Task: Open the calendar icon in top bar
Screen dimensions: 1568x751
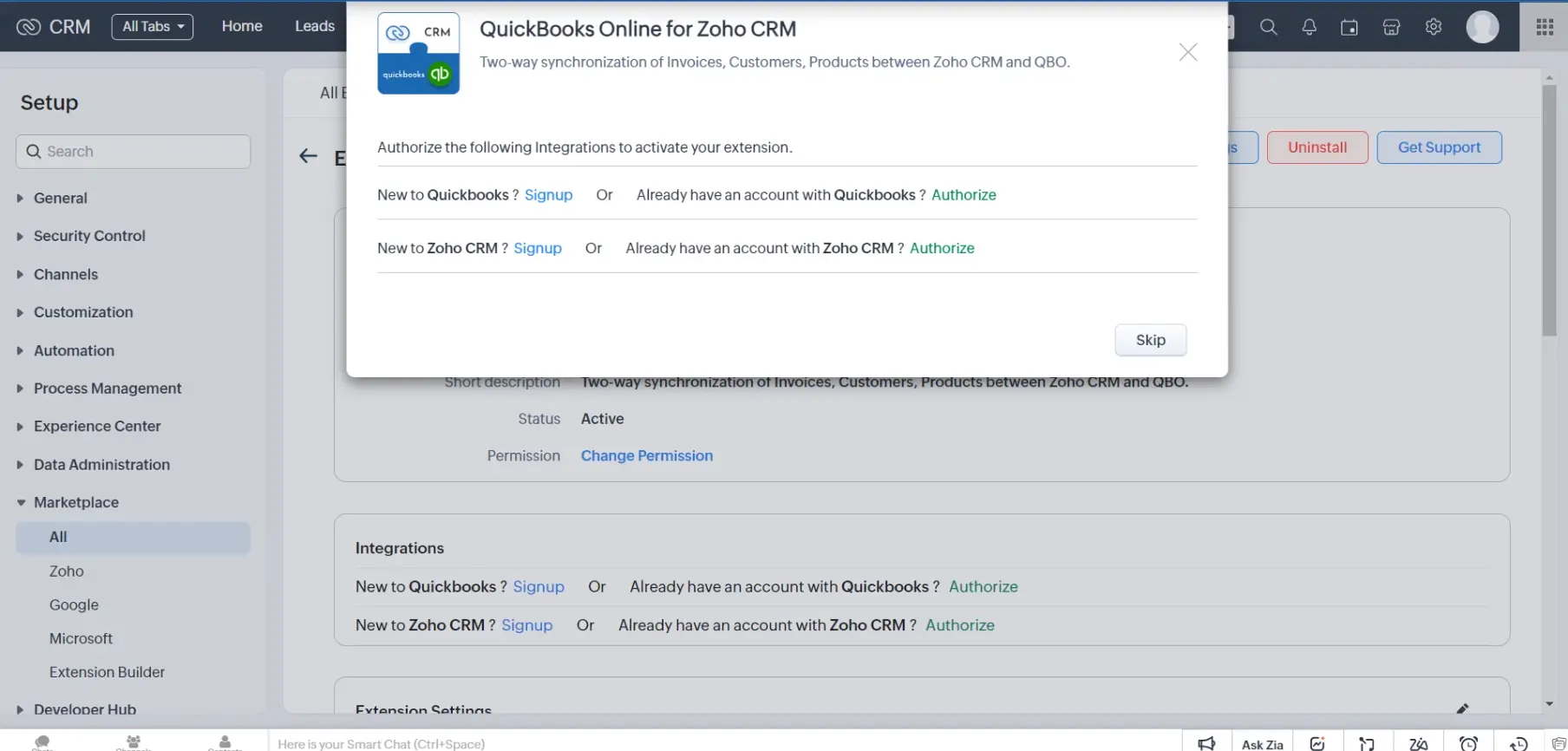Action: tap(1349, 27)
